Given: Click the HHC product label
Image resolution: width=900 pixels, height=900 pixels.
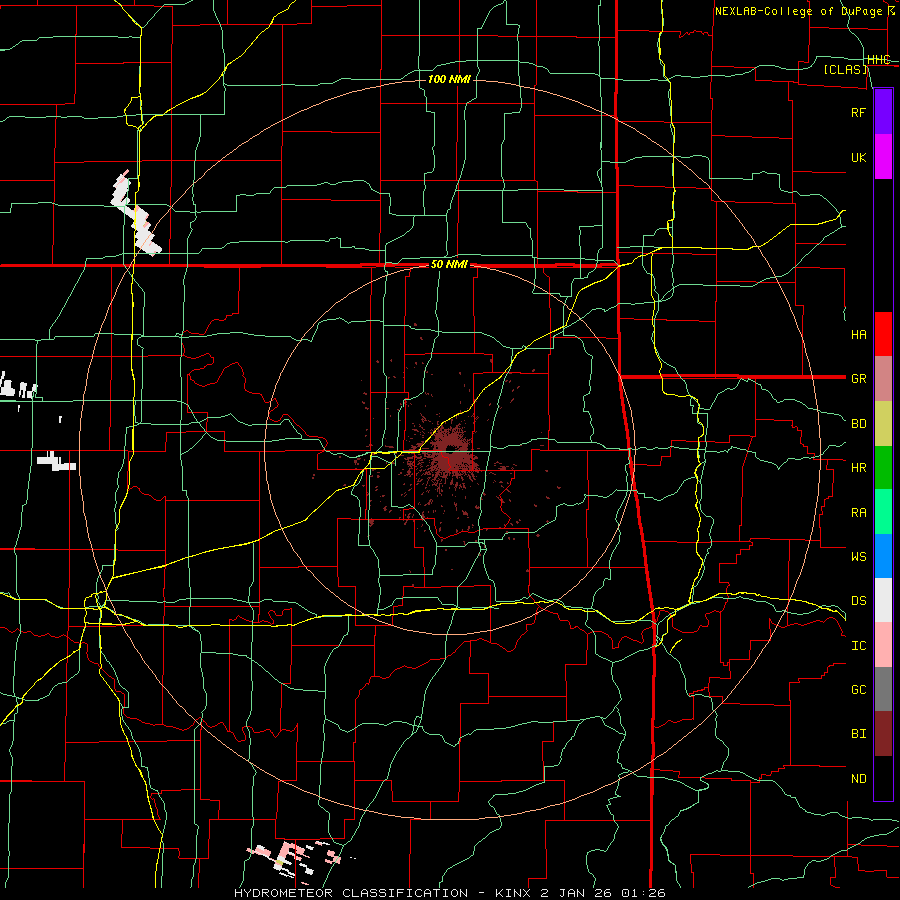Looking at the screenshot, I should 878,60.
